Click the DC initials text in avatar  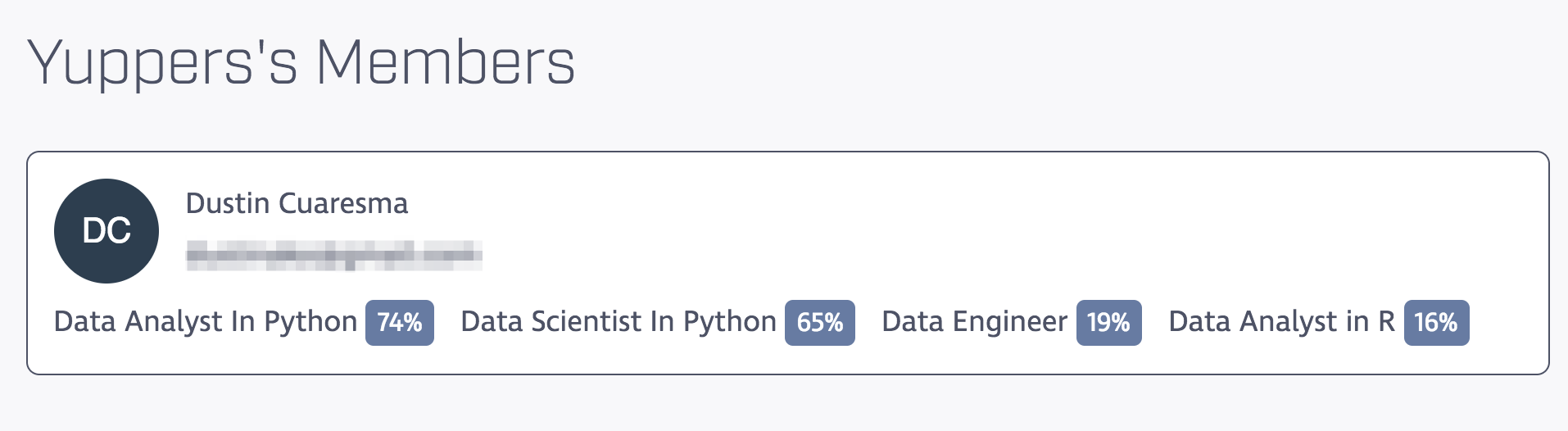click(x=106, y=232)
